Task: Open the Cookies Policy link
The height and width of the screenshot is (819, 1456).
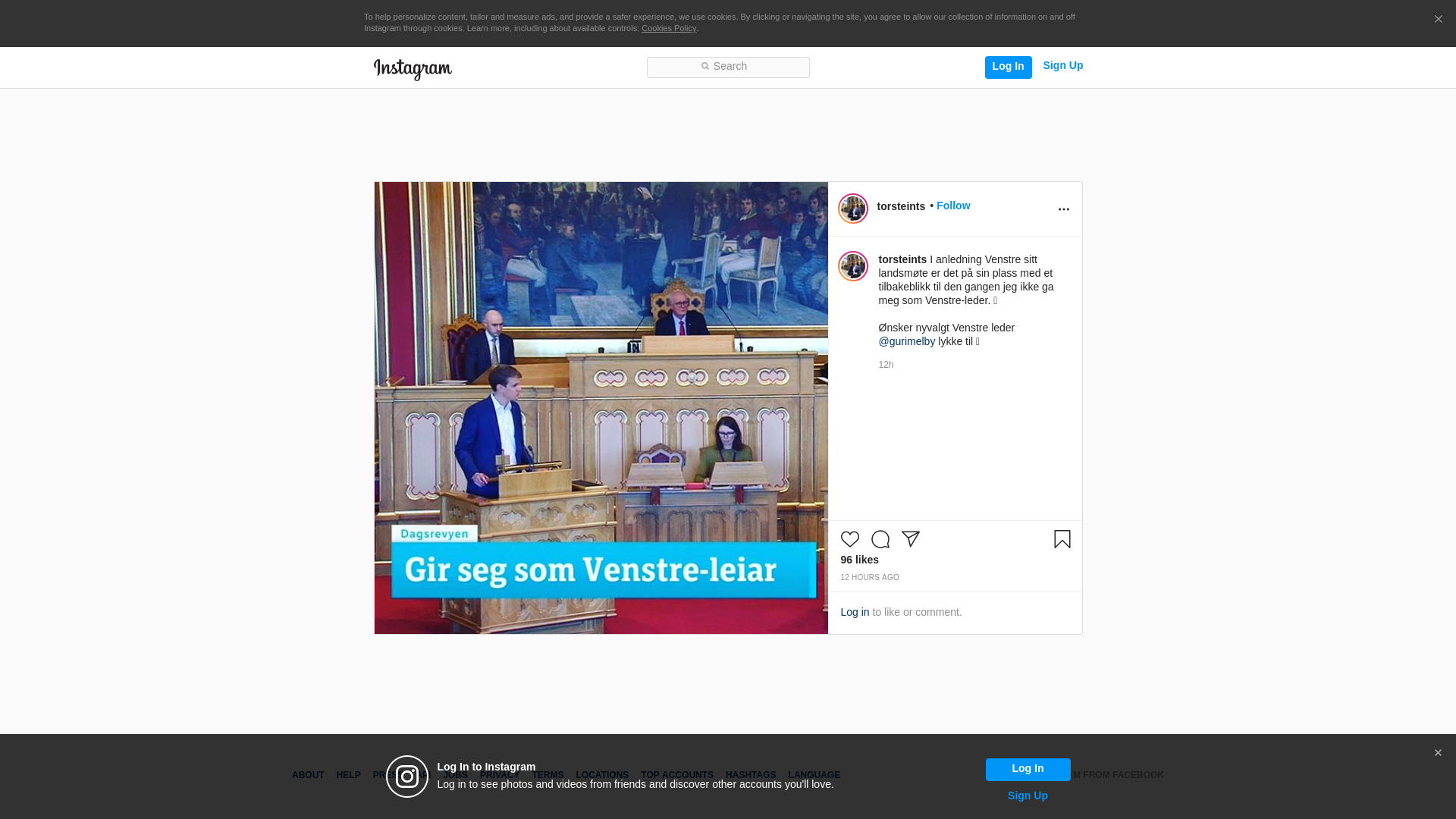Action: tap(668, 29)
